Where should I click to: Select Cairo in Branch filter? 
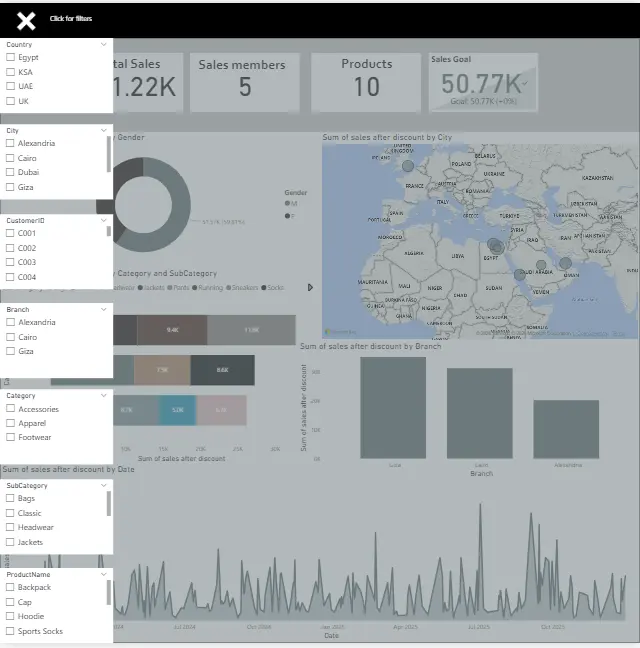[11, 337]
